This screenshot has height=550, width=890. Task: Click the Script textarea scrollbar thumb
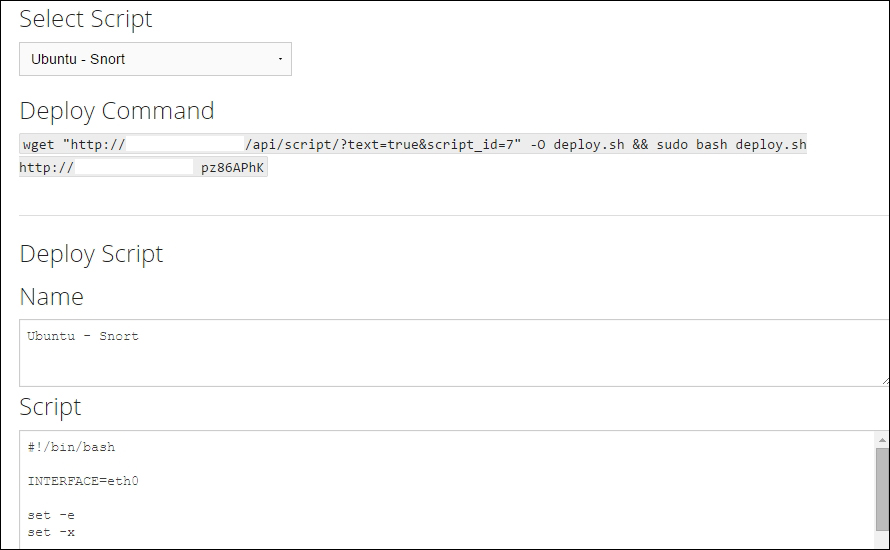click(882, 490)
